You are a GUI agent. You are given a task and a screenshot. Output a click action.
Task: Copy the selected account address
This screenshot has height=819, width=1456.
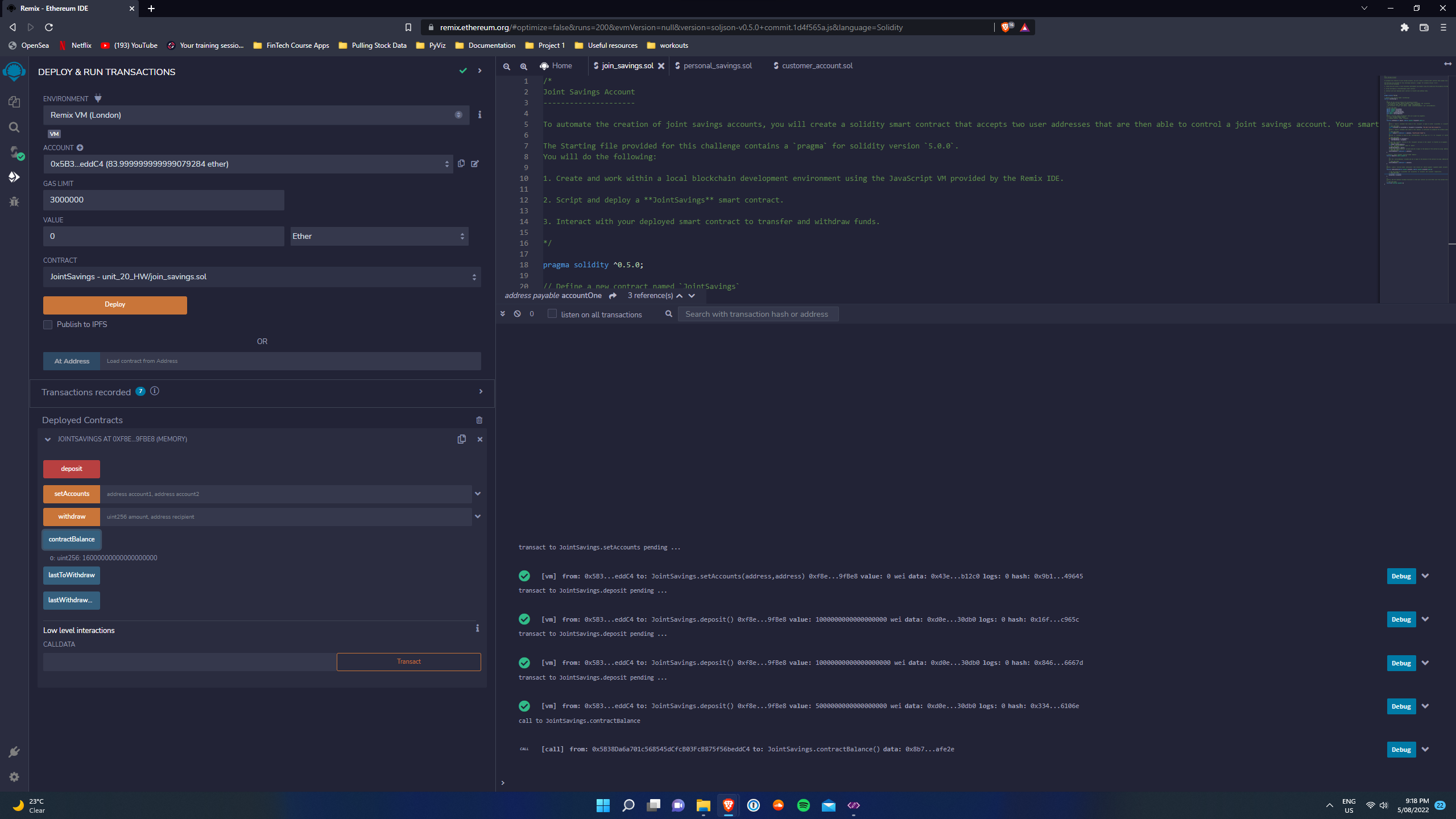point(461,164)
